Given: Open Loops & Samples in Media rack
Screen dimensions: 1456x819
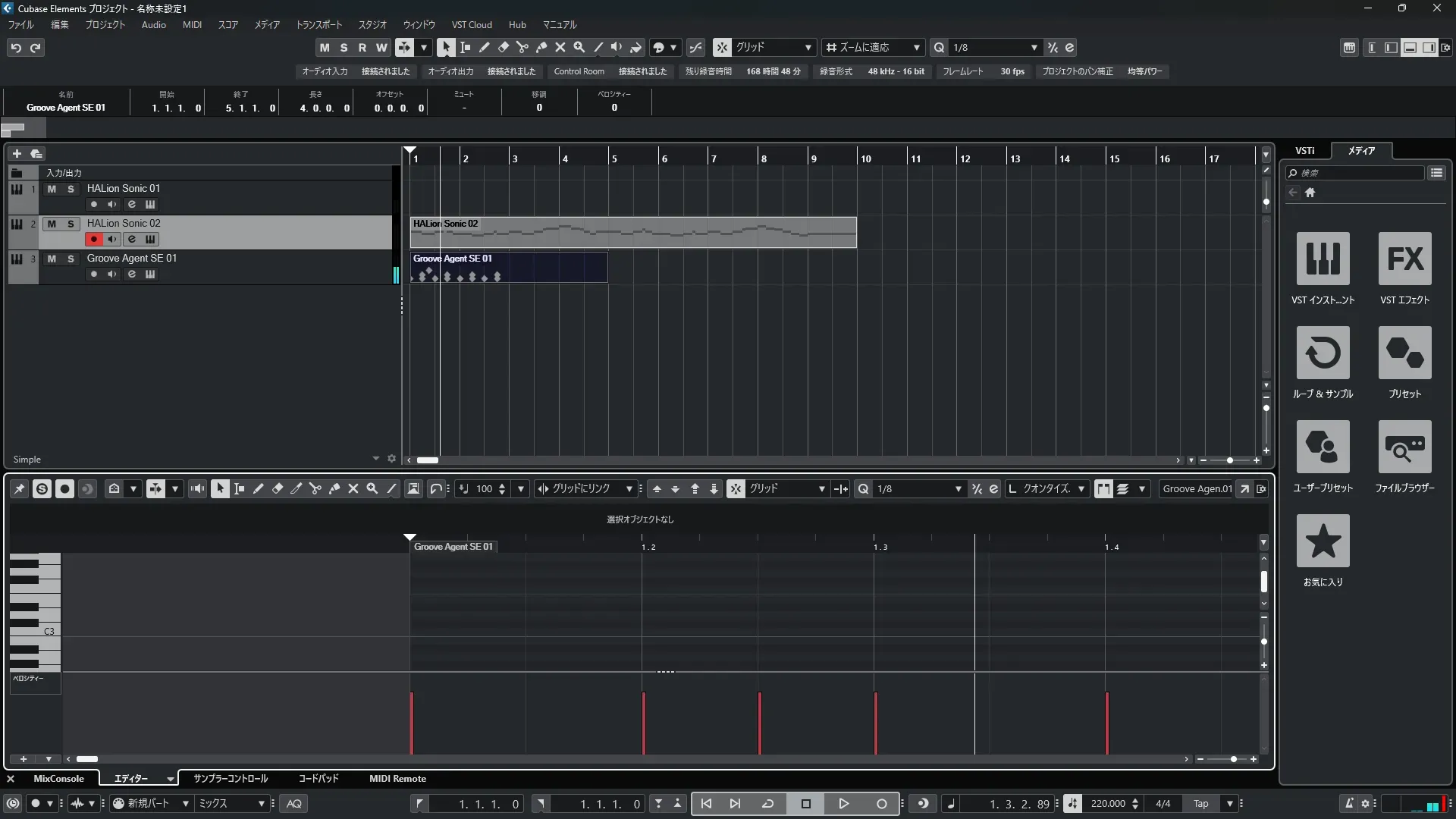Looking at the screenshot, I should (1323, 353).
